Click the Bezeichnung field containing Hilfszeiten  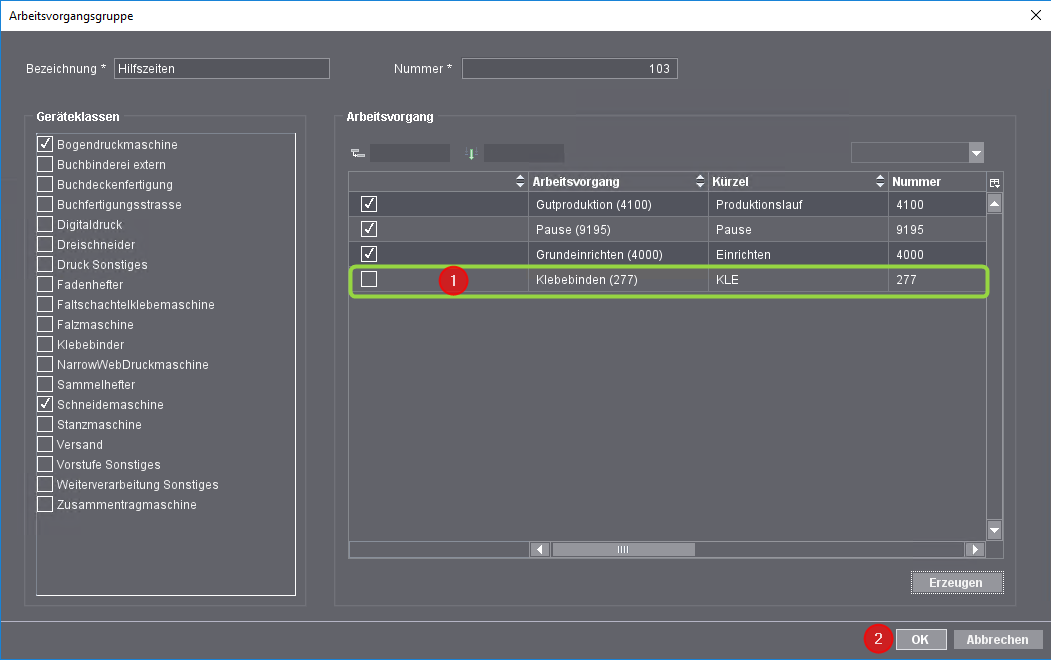[222, 68]
